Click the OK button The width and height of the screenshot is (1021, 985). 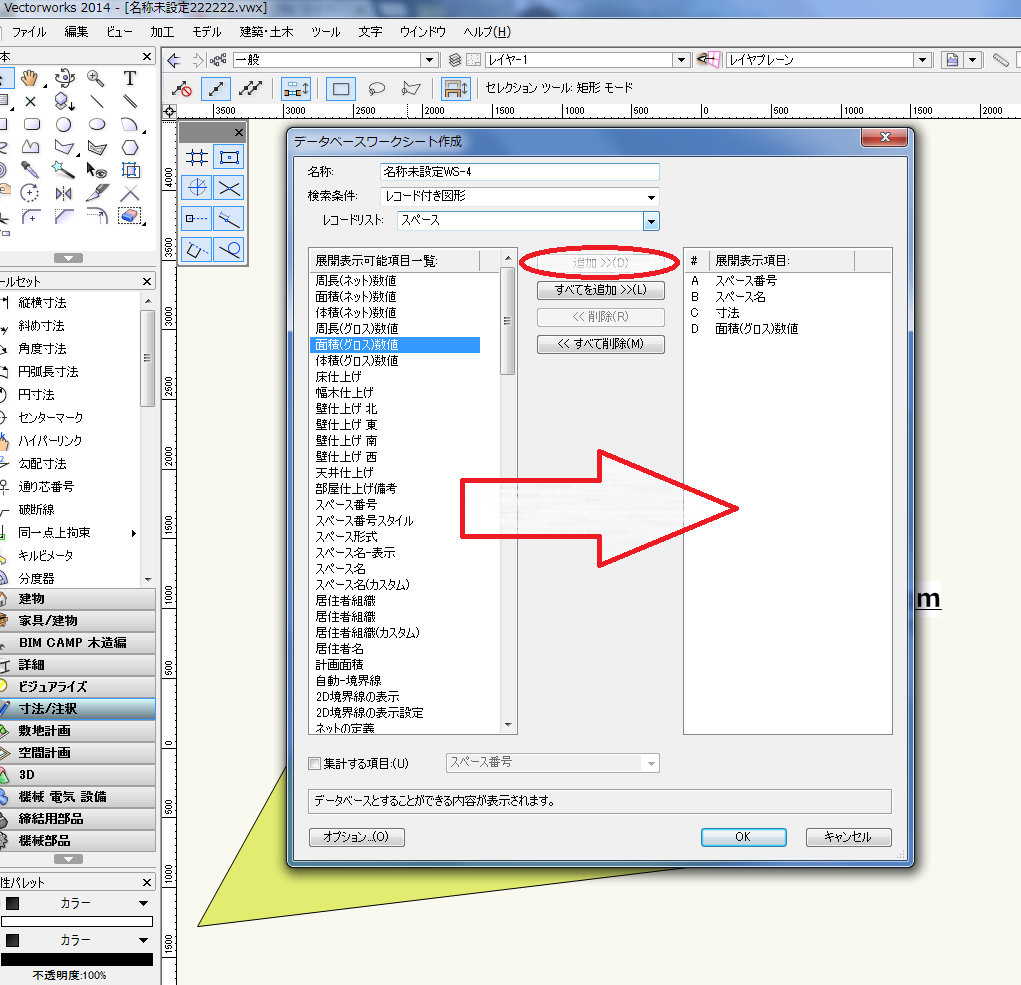[742, 837]
